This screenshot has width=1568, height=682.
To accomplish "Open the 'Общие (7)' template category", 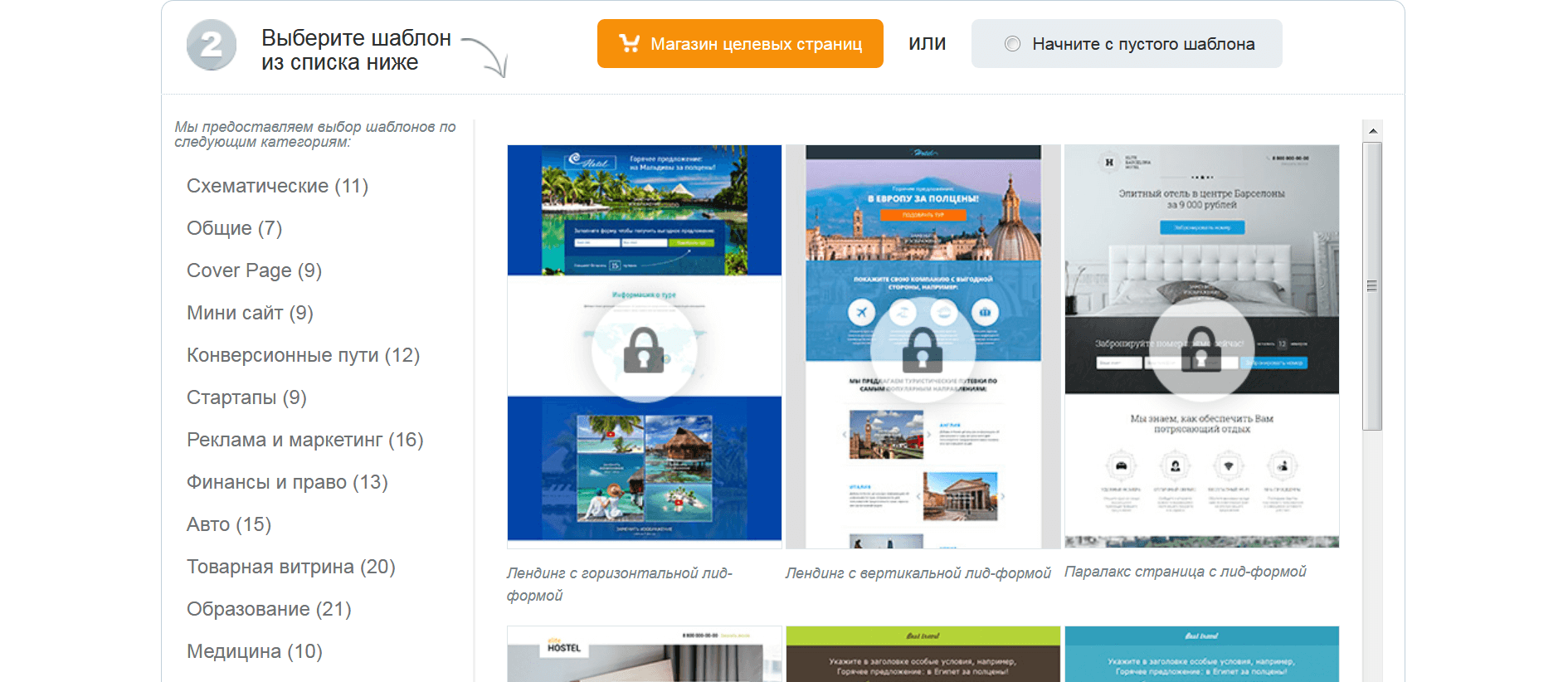I will [x=234, y=228].
